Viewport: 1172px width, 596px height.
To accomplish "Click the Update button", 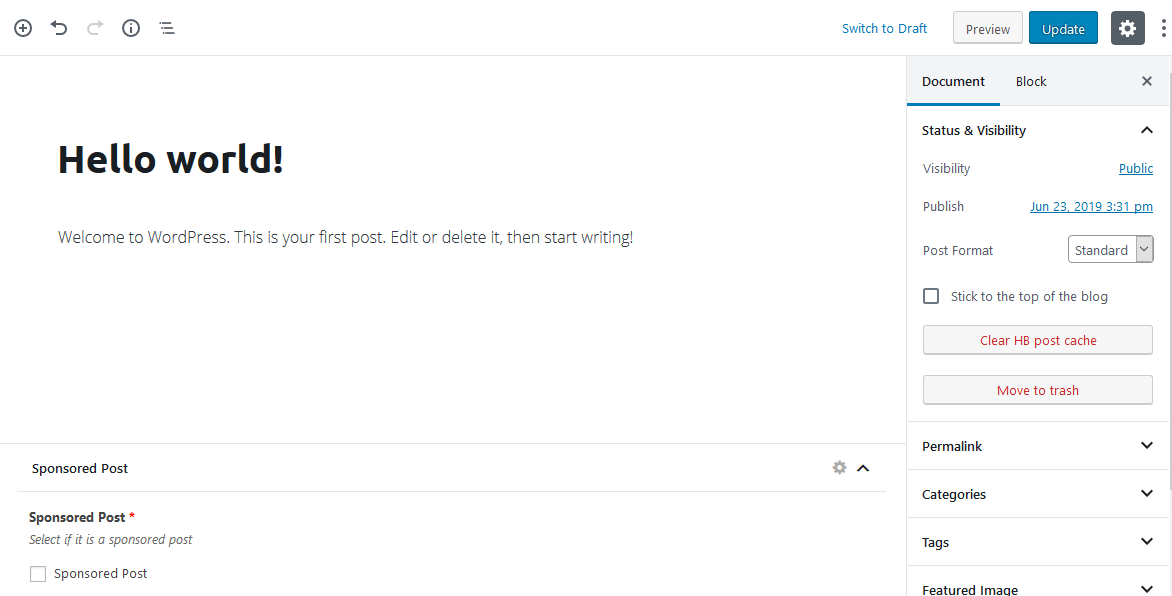I will coord(1063,28).
